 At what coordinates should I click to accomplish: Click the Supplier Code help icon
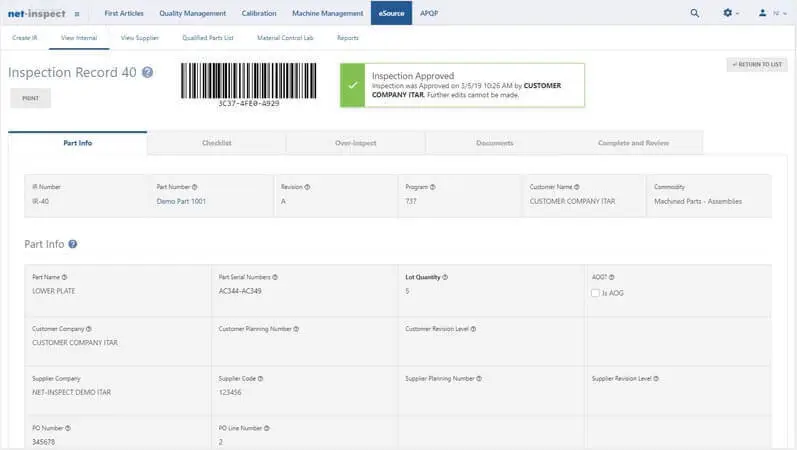pyautogui.click(x=262, y=379)
